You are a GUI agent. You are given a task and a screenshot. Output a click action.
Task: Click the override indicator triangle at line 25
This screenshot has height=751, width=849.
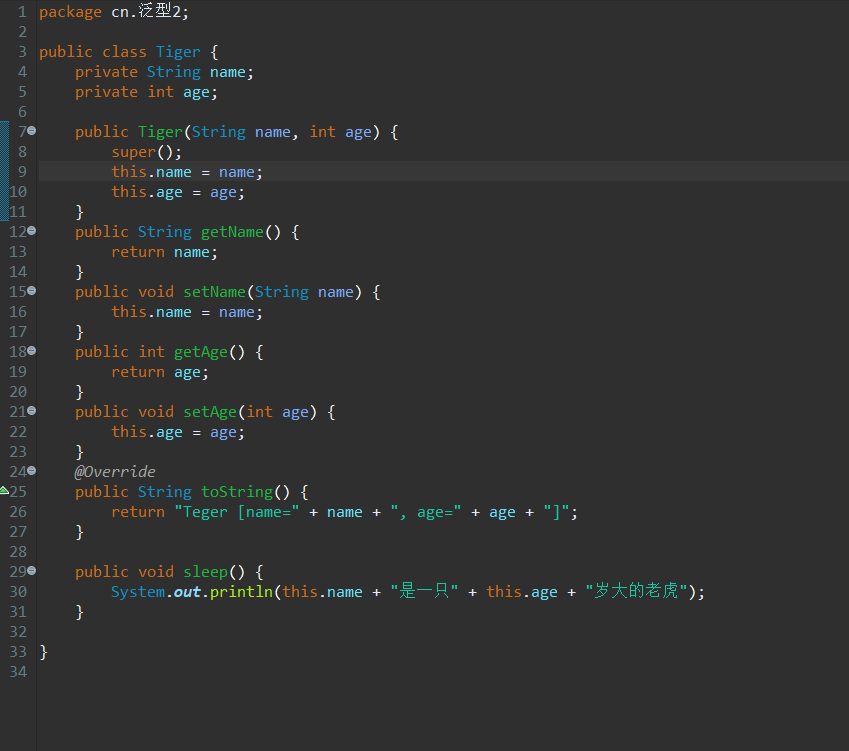(x=4, y=490)
